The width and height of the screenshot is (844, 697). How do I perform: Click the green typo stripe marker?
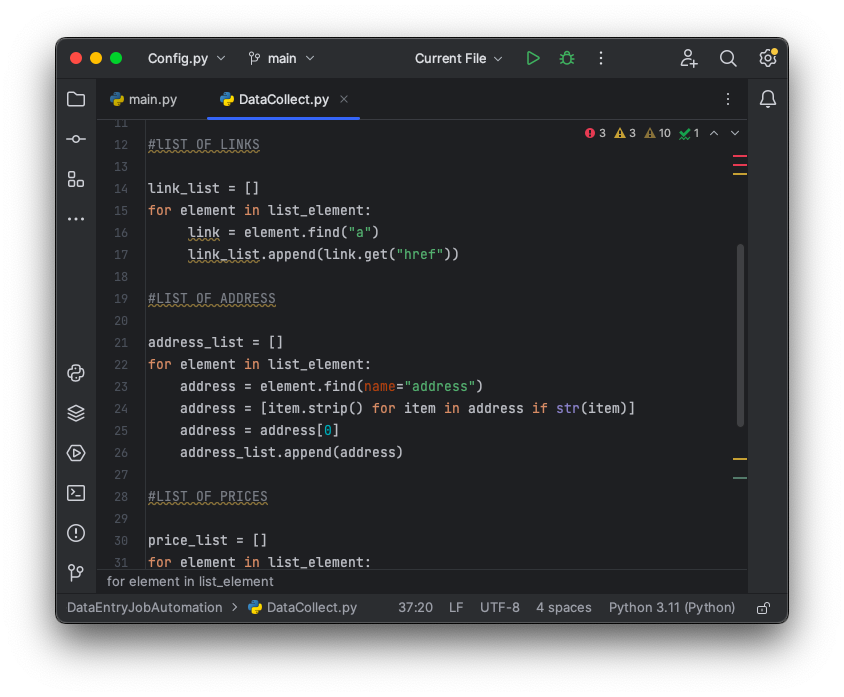[x=740, y=478]
